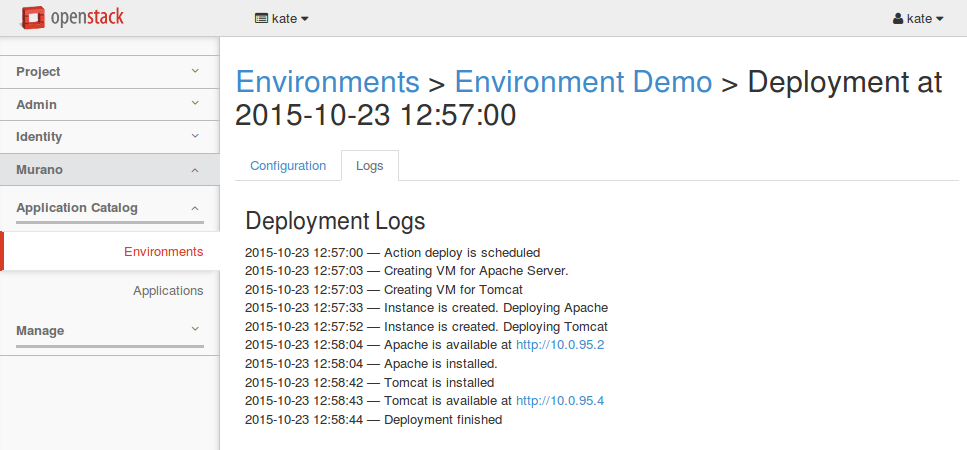Screen dimensions: 967x450
Task: Expand the Admin sidebar section
Action: point(109,104)
